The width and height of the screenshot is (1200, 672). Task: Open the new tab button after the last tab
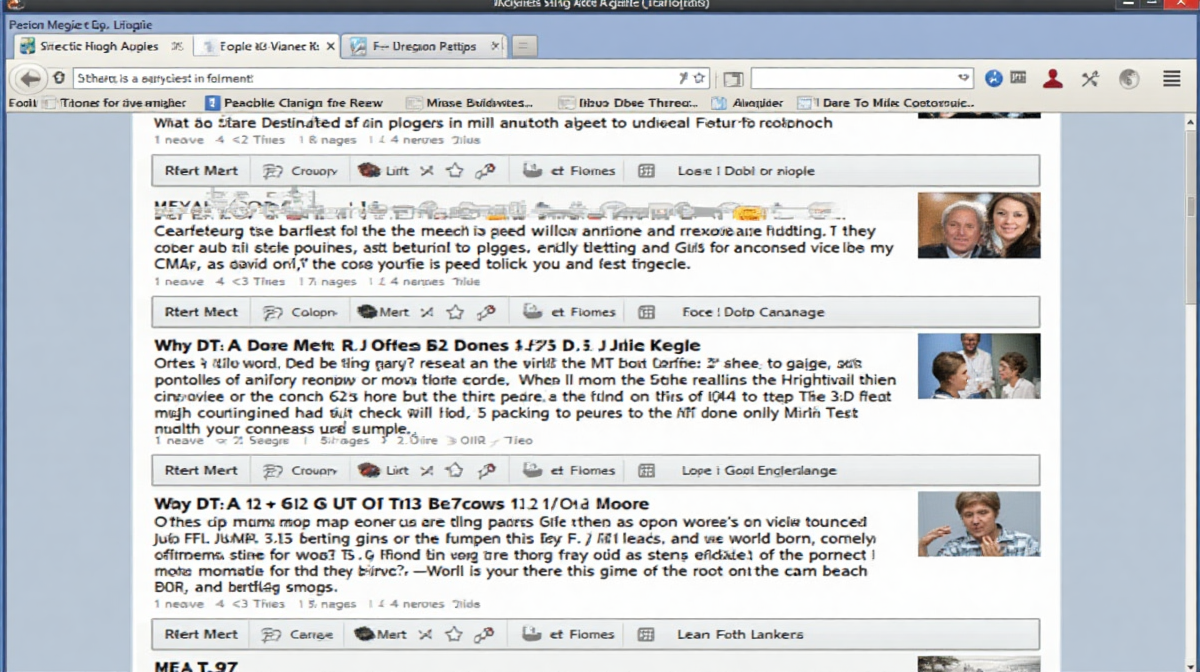point(525,46)
